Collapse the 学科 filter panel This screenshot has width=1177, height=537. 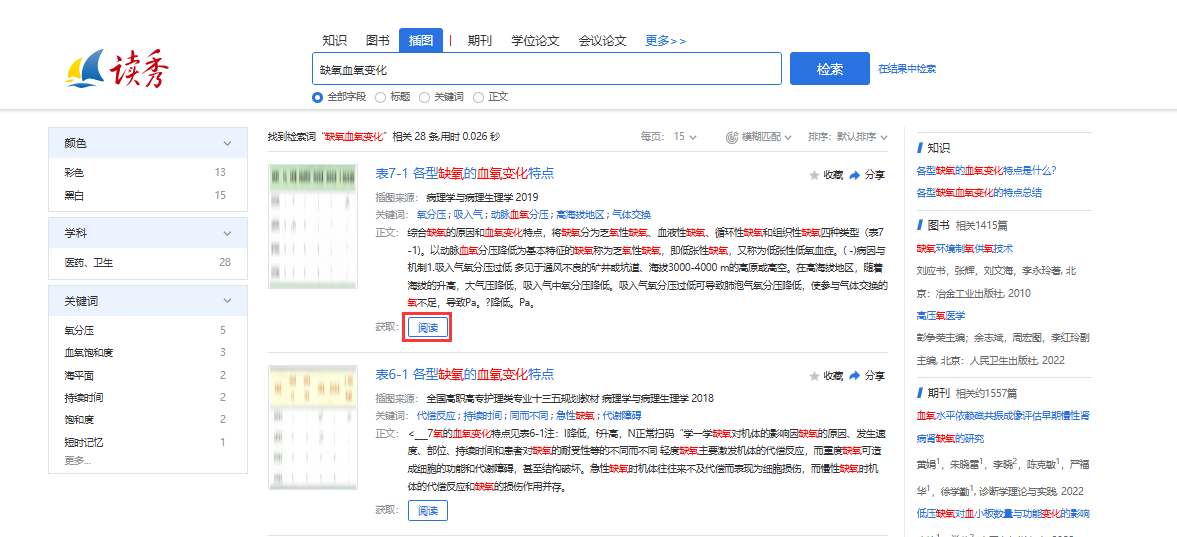[227, 233]
